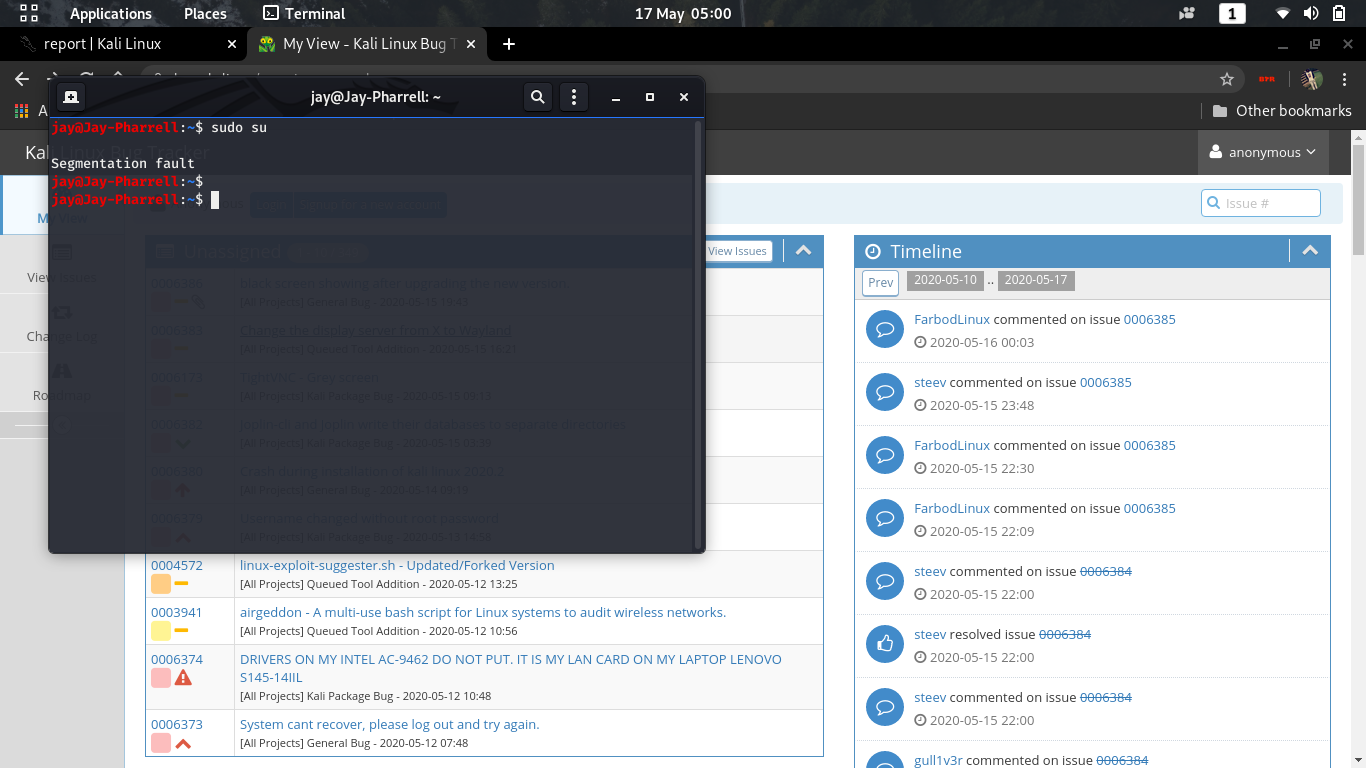Viewport: 1366px width, 768px height.
Task: Click the red warning priority icon for issue 0006374
Action: click(x=183, y=678)
